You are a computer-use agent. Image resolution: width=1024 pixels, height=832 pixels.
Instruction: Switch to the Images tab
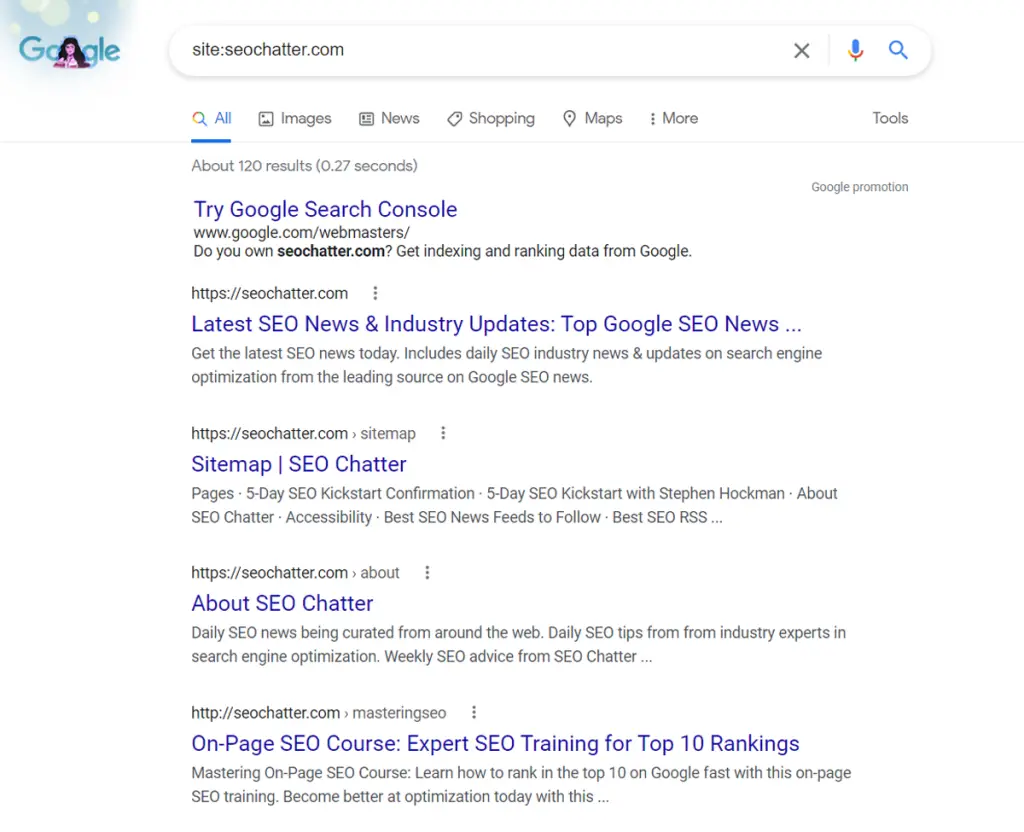click(295, 118)
